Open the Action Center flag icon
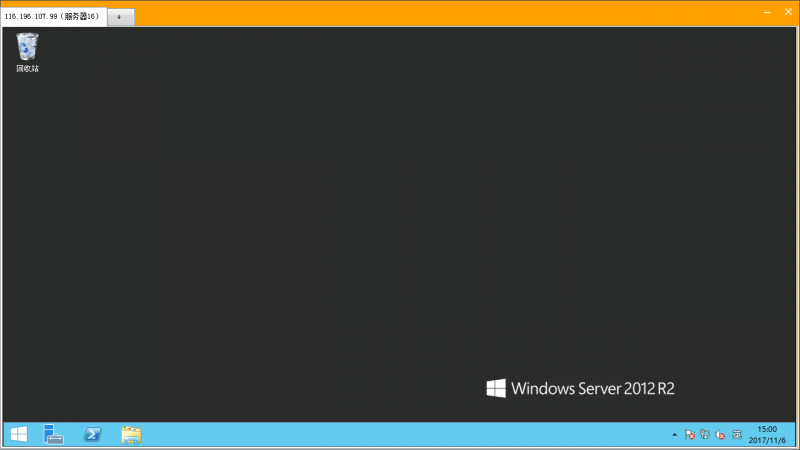This screenshot has height=450, width=800. [x=690, y=435]
